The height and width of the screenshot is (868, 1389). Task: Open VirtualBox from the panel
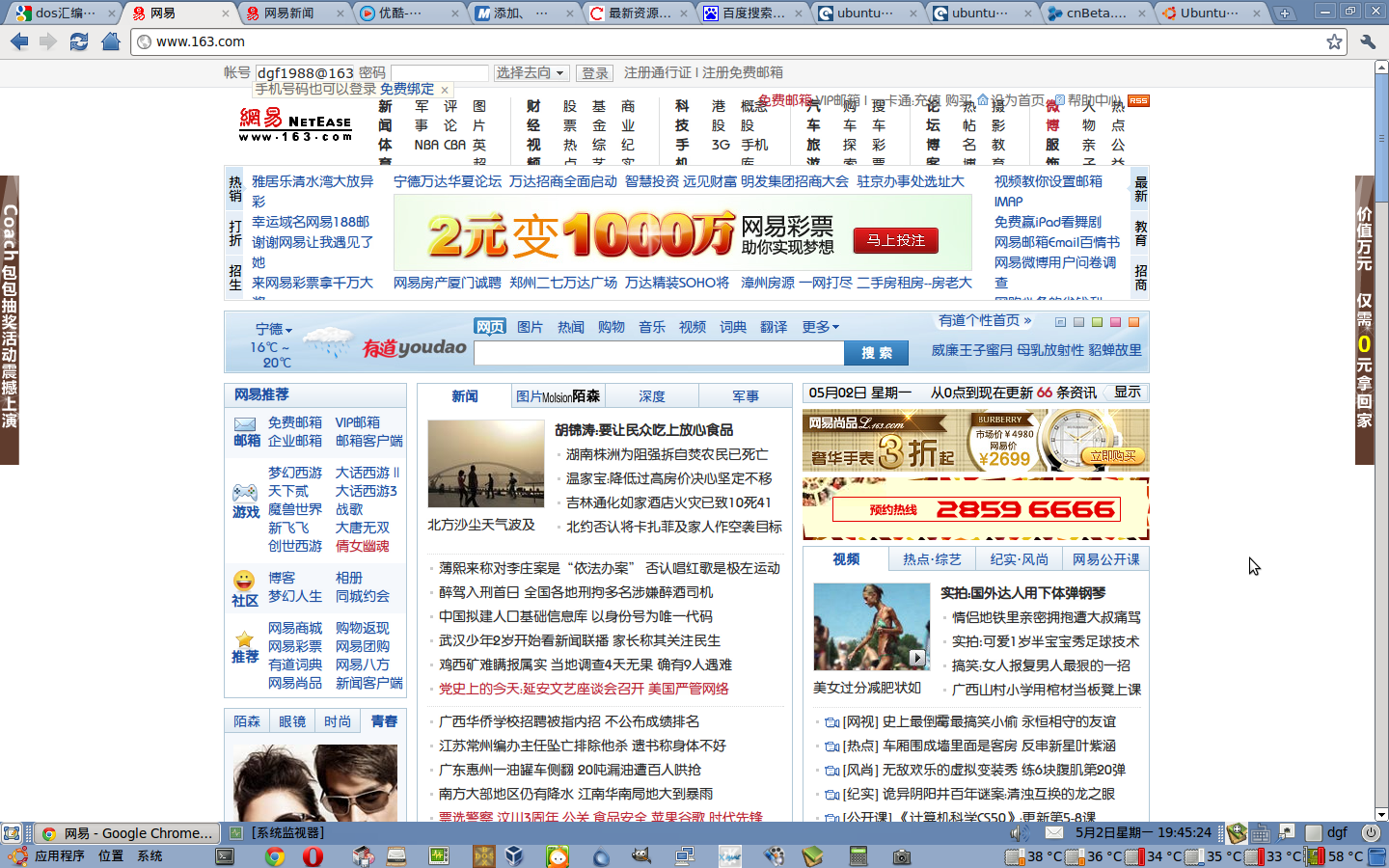click(514, 855)
